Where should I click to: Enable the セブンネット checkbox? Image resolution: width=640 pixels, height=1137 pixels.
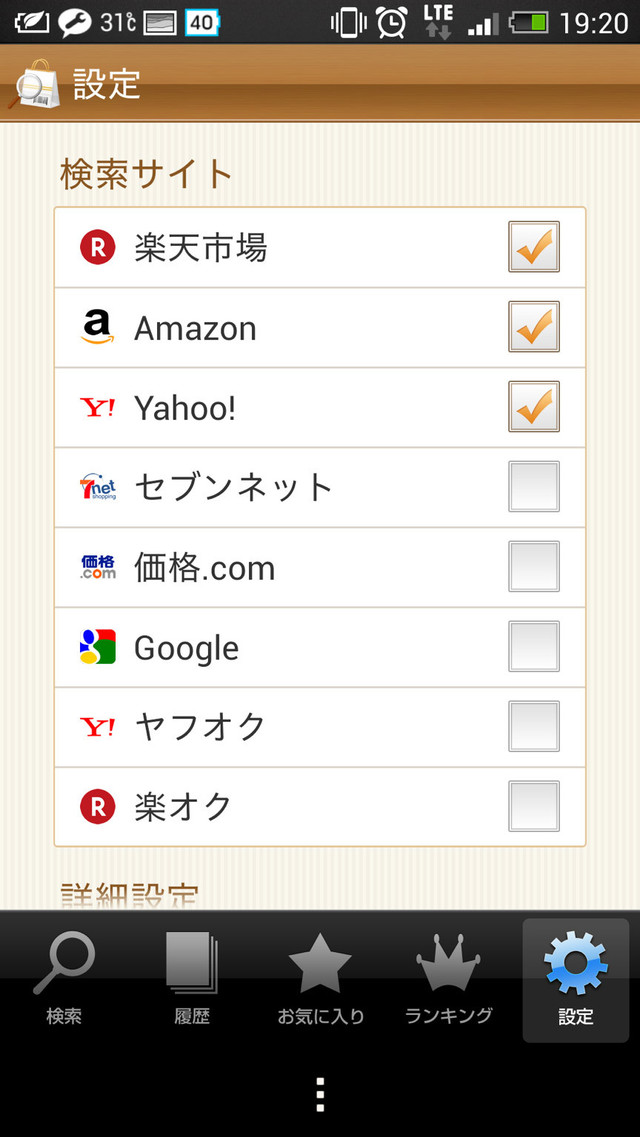pos(534,487)
